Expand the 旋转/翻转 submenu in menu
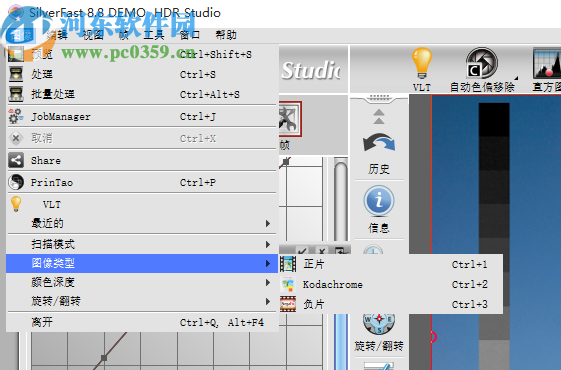 click(x=142, y=301)
